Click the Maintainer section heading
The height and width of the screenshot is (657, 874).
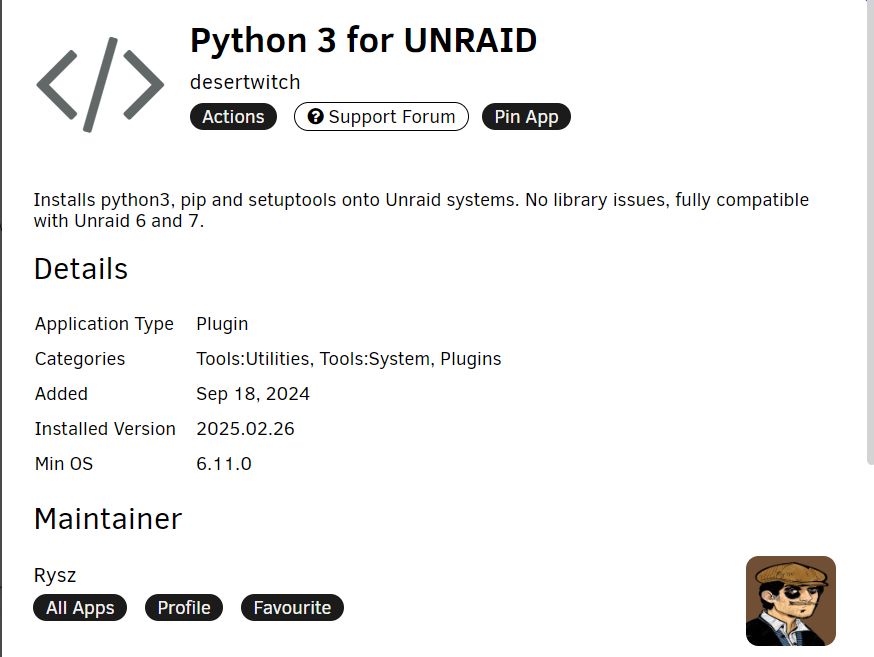[x=108, y=519]
